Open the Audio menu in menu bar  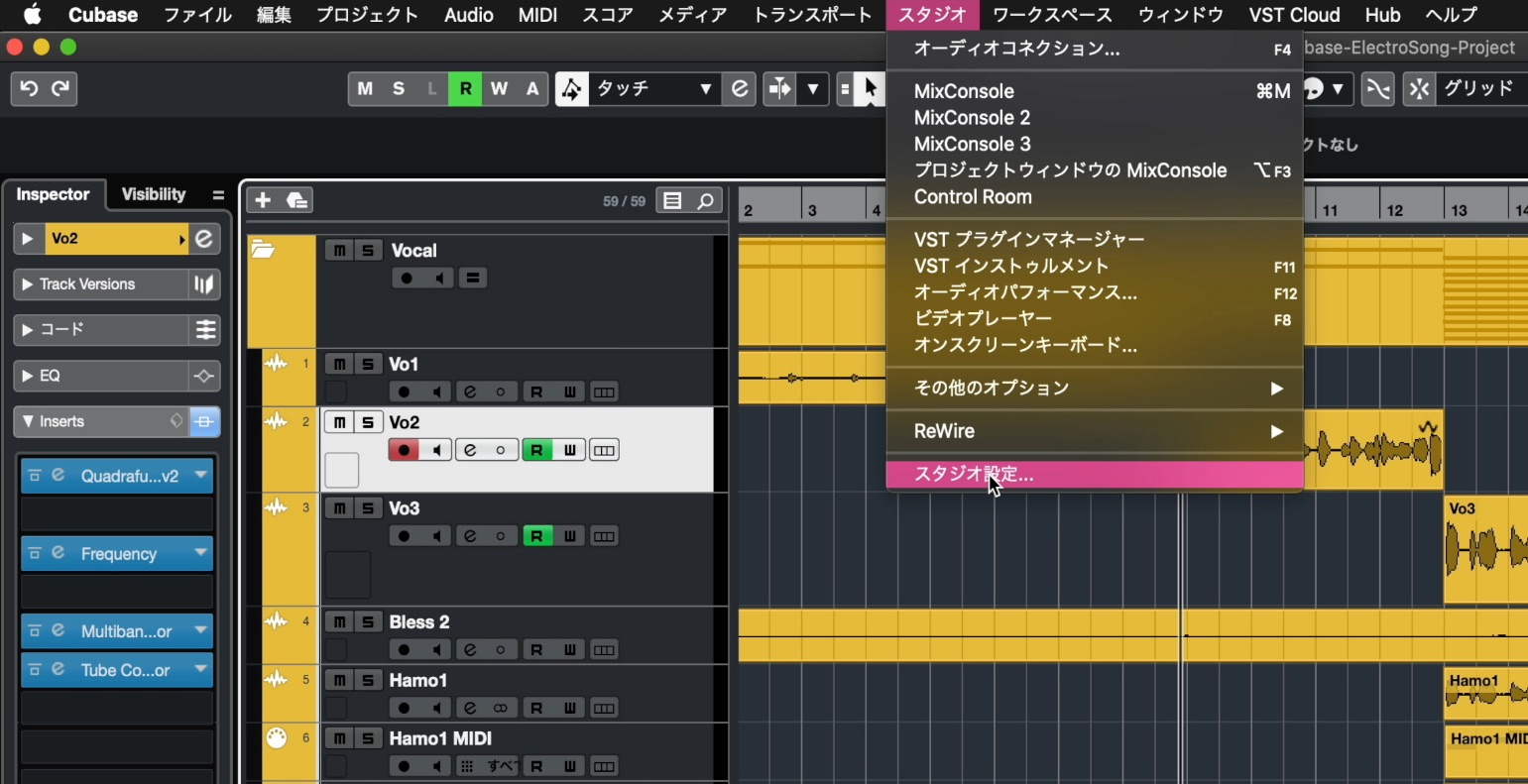(x=469, y=15)
